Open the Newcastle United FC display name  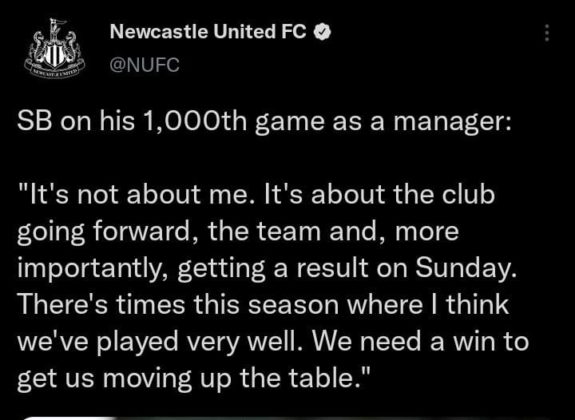(208, 32)
